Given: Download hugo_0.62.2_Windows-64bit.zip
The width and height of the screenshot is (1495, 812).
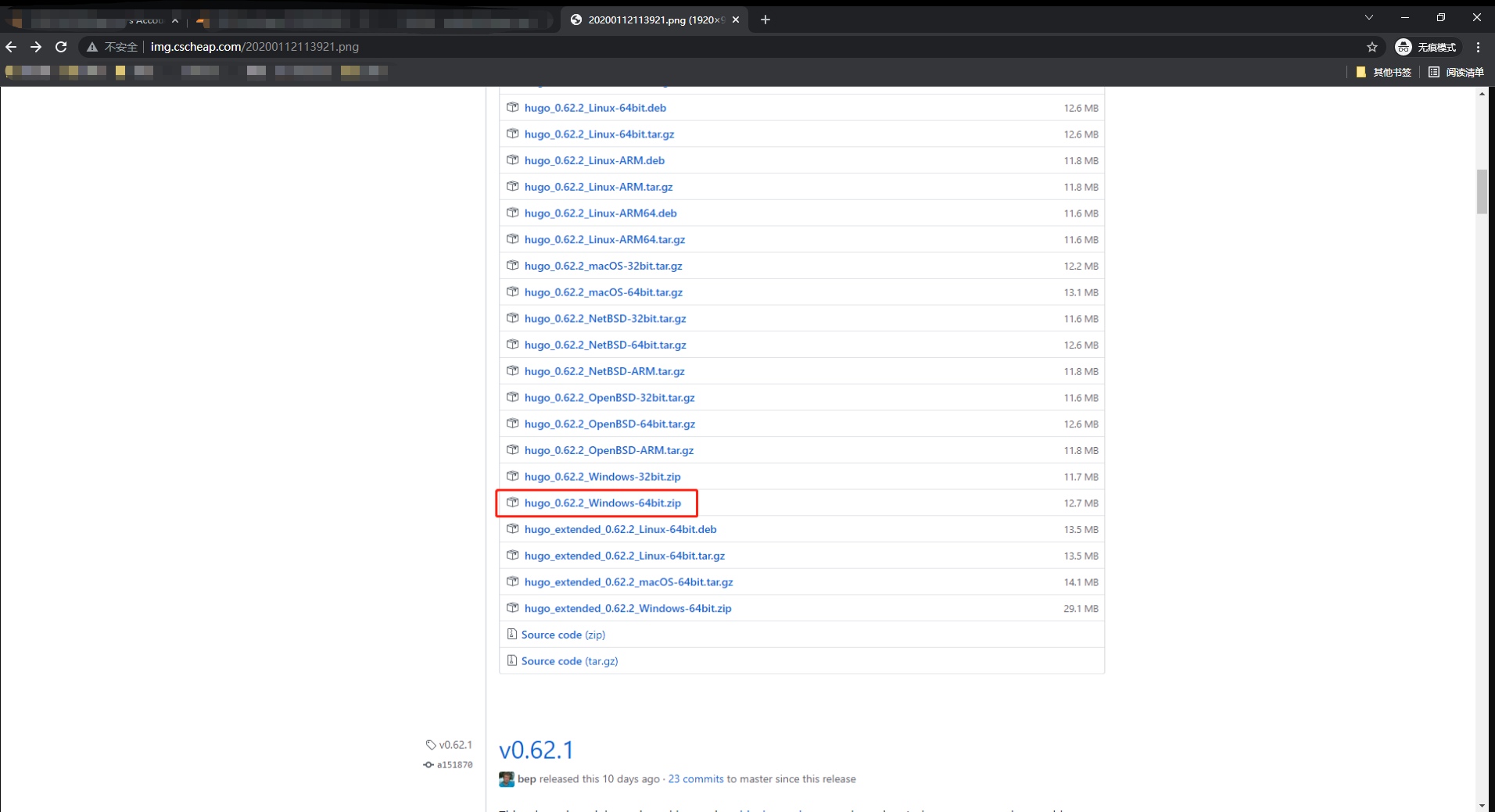Looking at the screenshot, I should tap(603, 503).
